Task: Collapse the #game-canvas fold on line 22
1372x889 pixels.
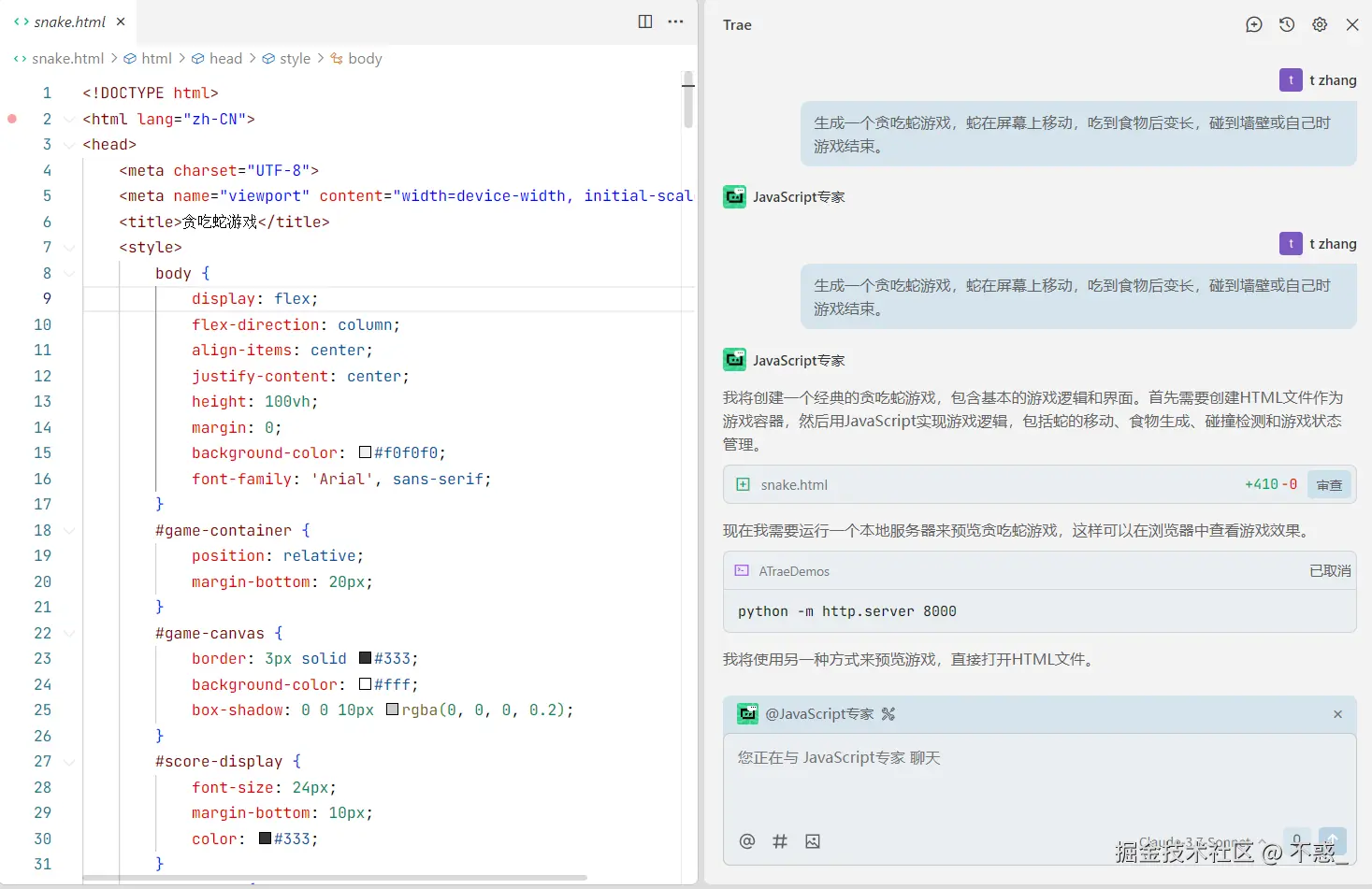Action: tap(69, 634)
